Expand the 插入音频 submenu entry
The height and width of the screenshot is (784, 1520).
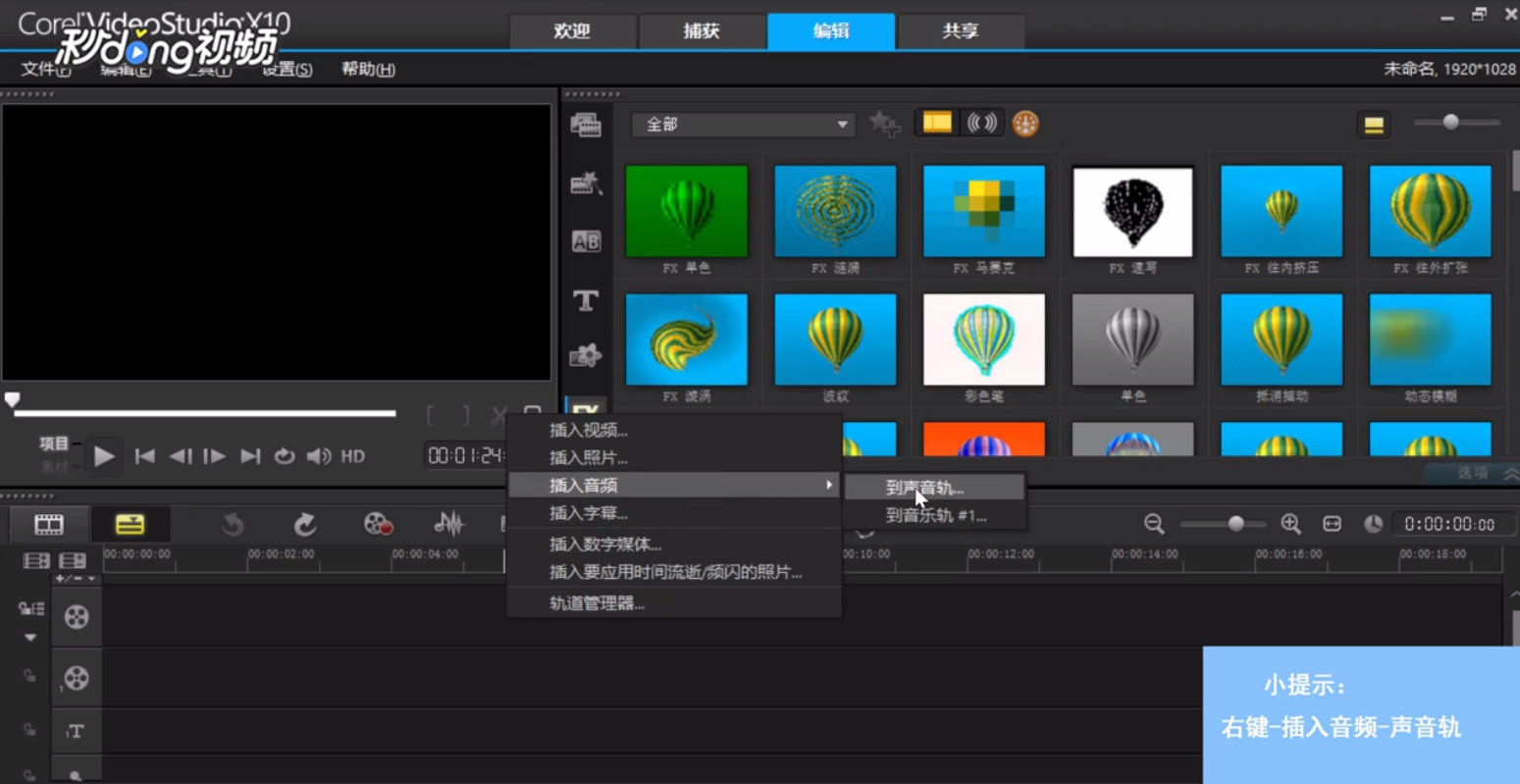674,485
